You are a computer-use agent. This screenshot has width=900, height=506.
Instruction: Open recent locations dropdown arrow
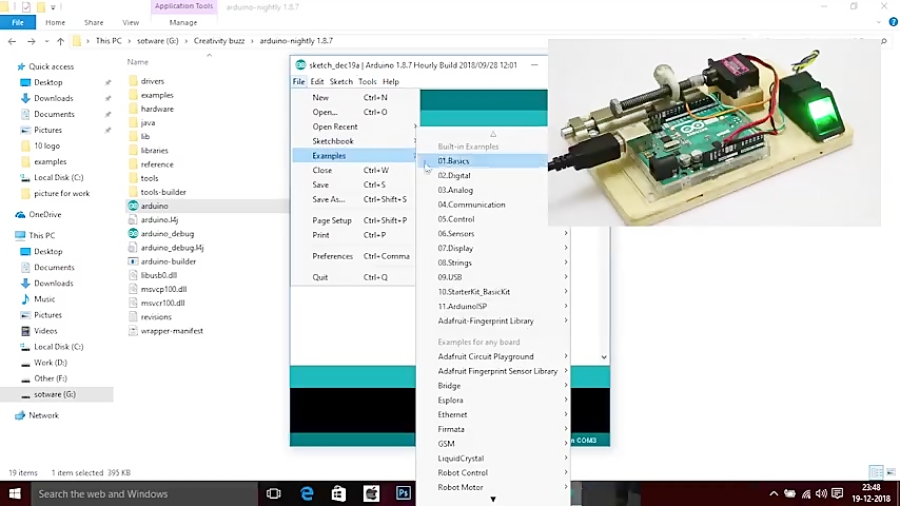tap(46, 41)
